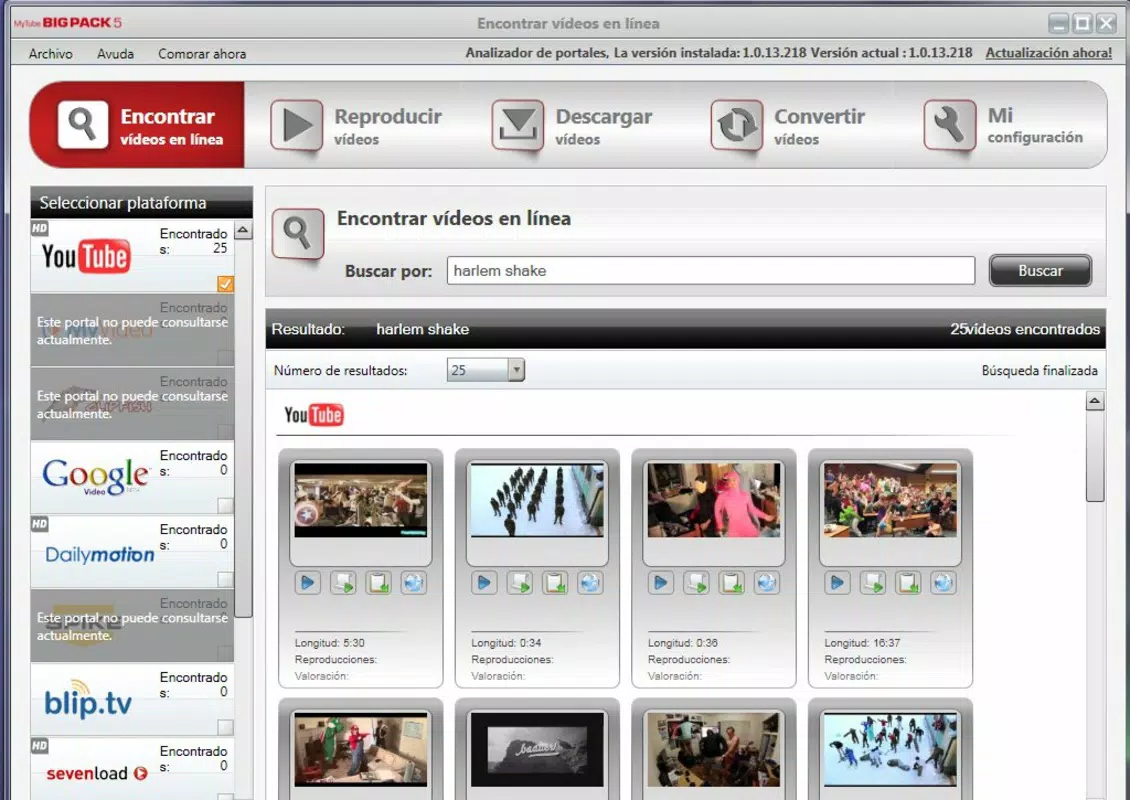Select the dancers in snow thumbnail

click(890, 750)
